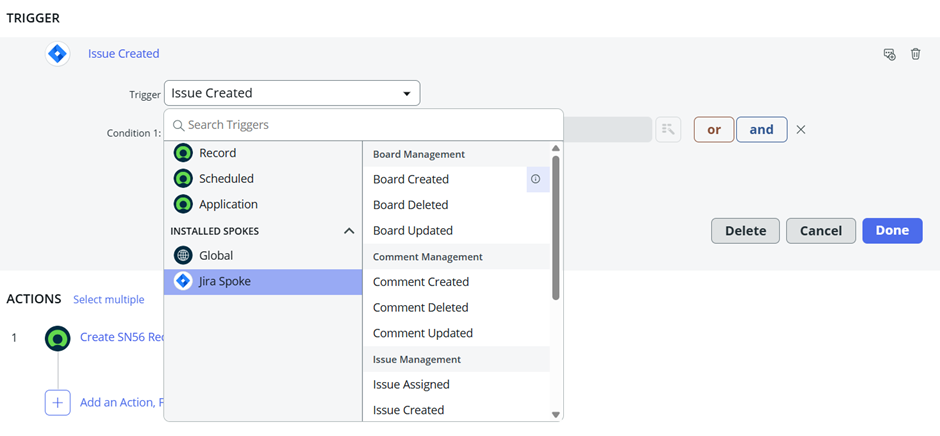
Task: Click the 'or' condition button
Action: point(714,130)
